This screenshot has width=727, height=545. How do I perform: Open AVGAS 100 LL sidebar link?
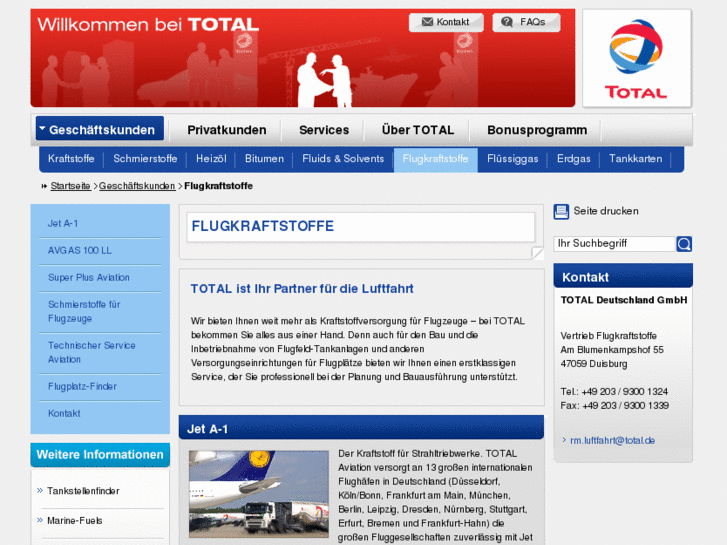click(80, 250)
